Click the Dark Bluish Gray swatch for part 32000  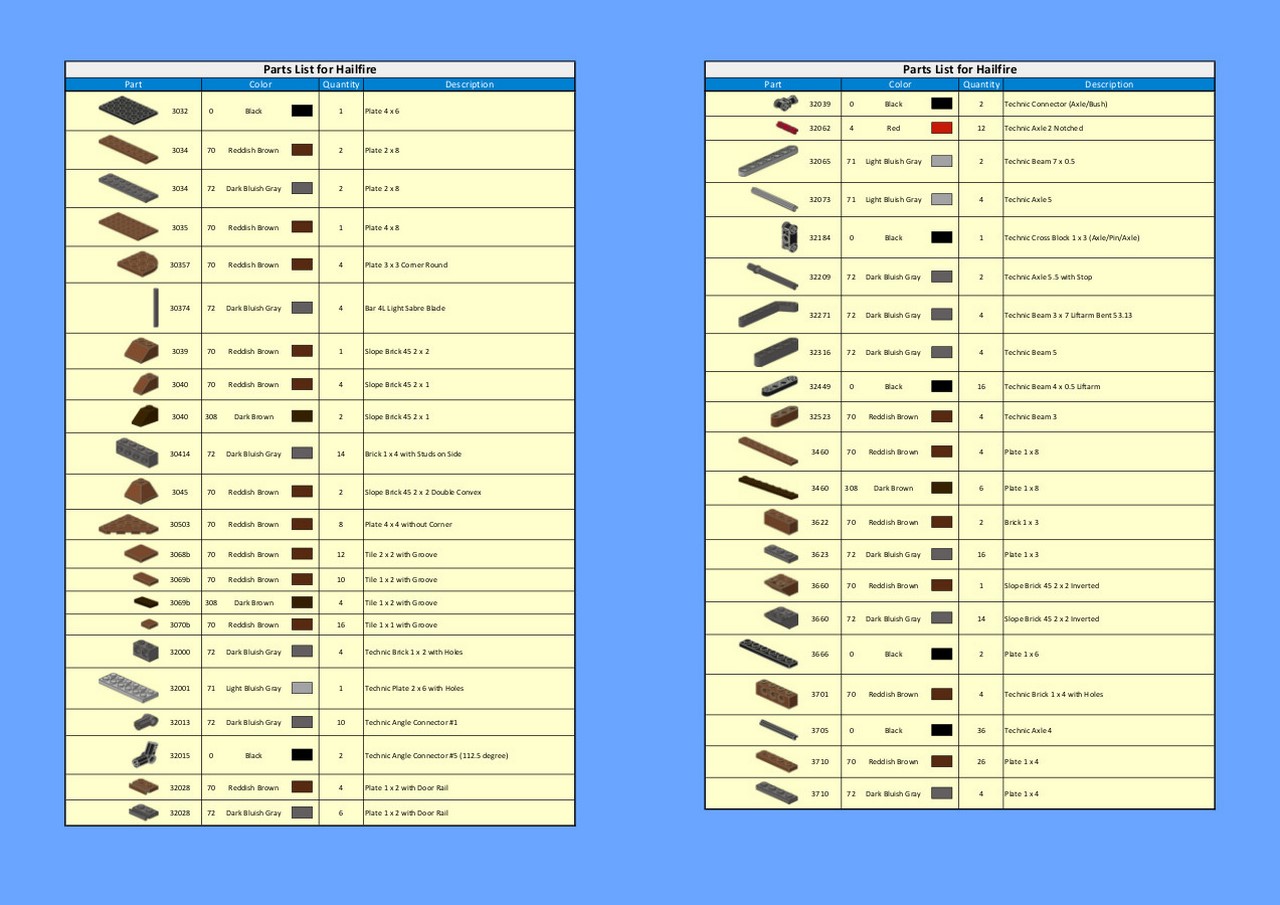click(x=302, y=651)
